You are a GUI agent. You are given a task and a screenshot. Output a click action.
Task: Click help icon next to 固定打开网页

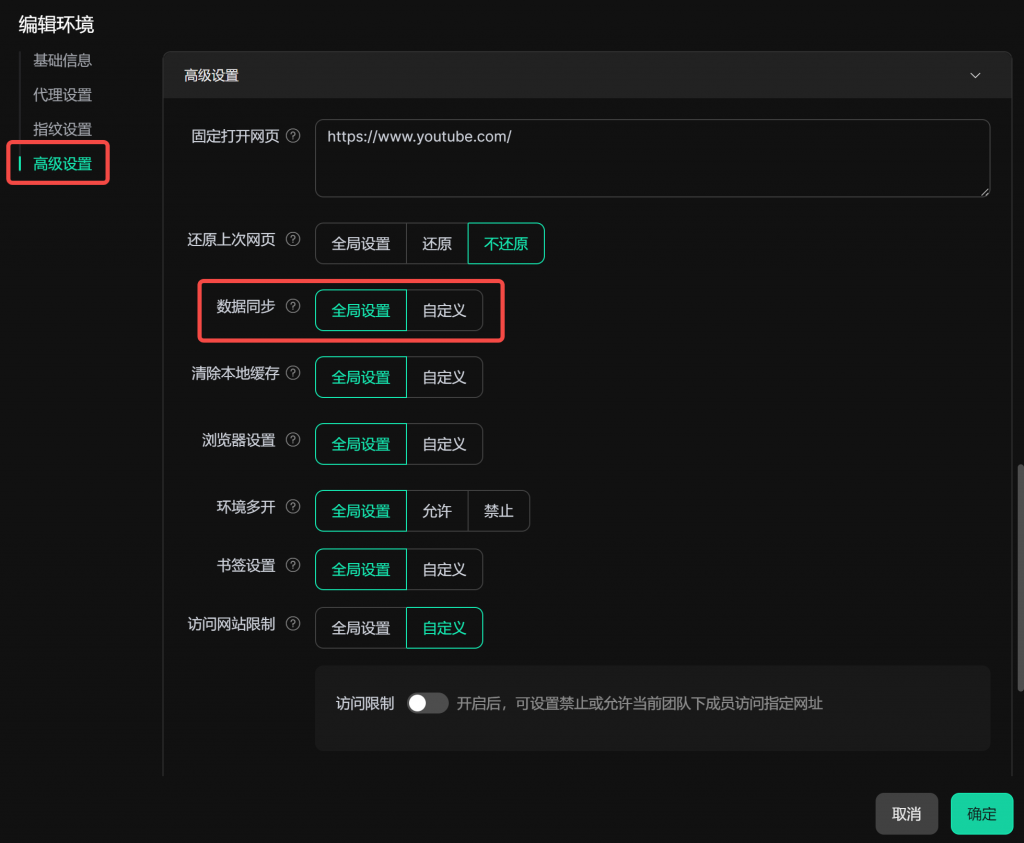[x=293, y=136]
